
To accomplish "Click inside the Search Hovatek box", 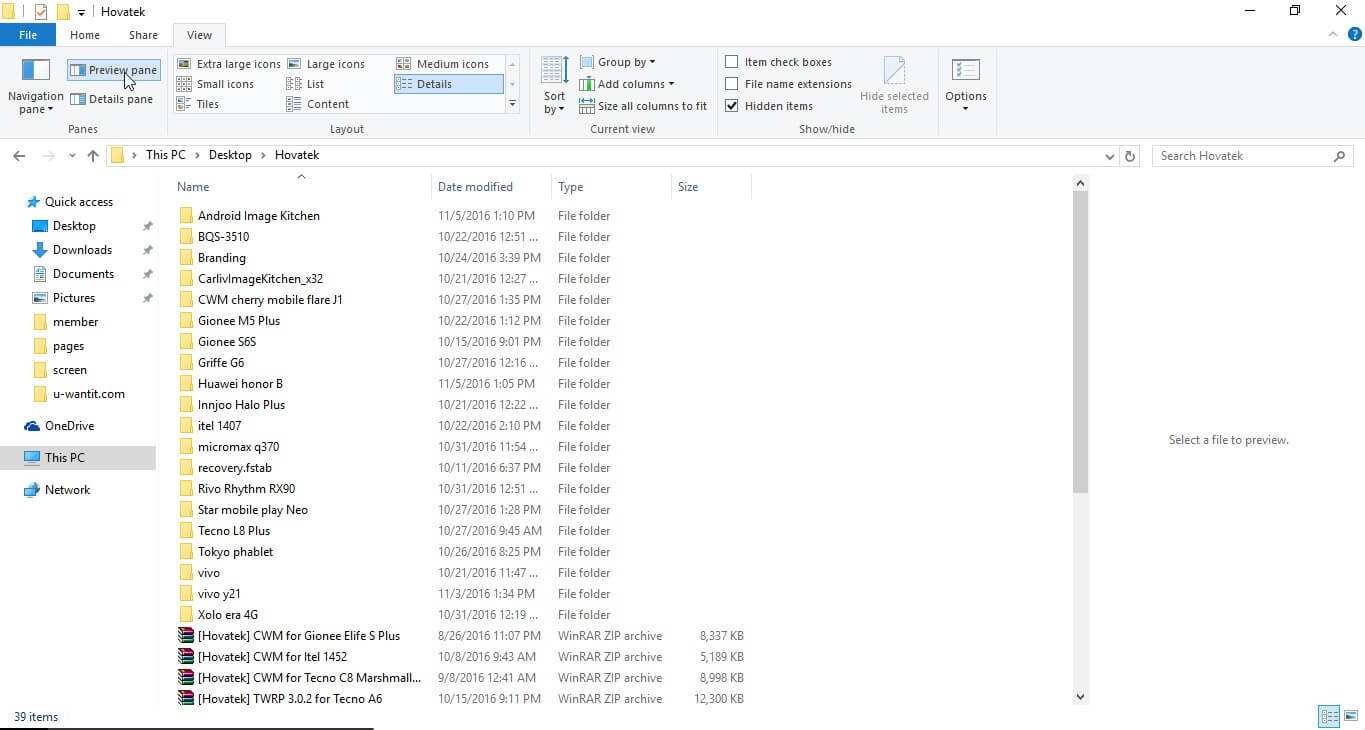I will (1240, 155).
